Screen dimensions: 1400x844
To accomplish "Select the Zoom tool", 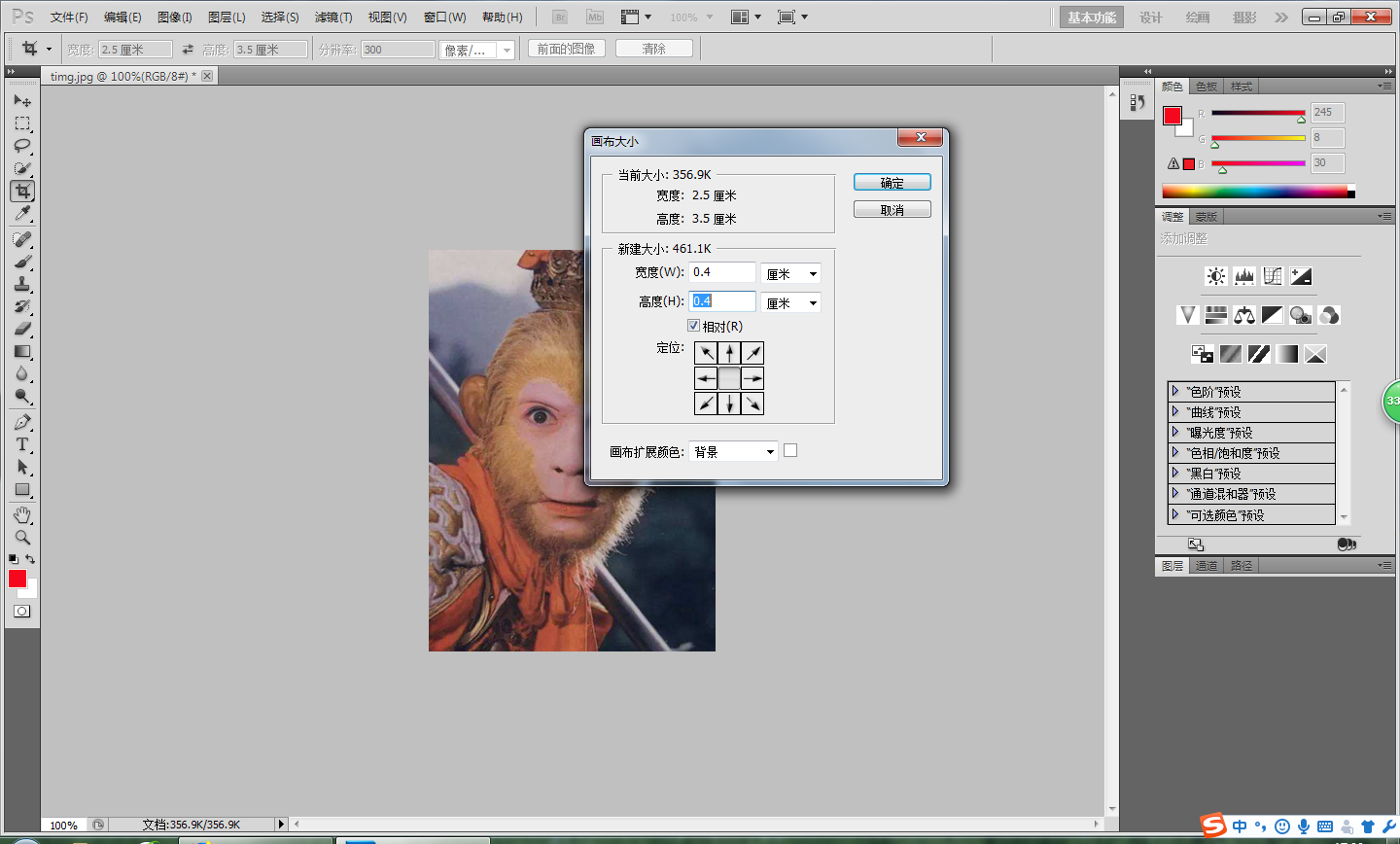I will (x=22, y=537).
